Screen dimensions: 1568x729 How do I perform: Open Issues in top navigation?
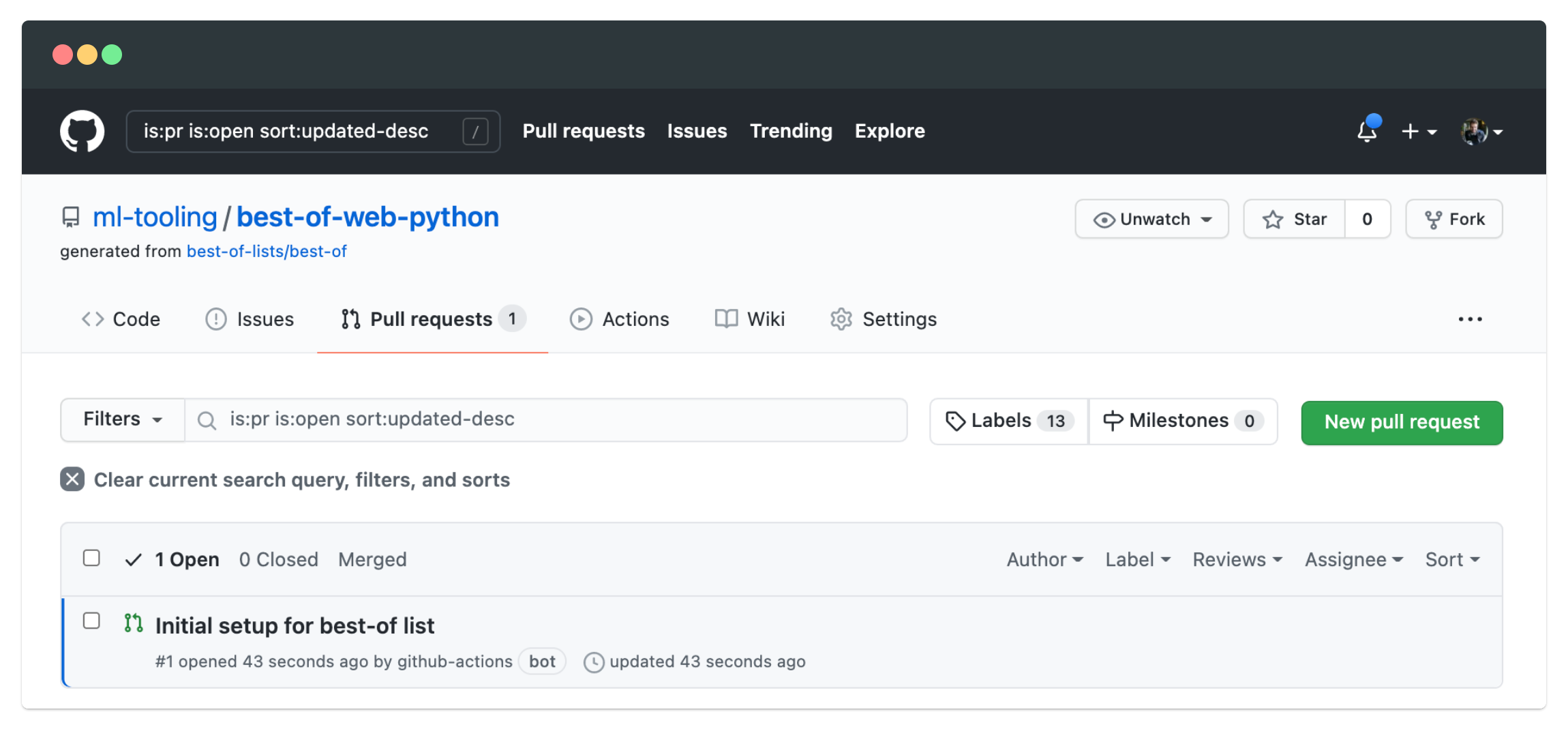pos(697,131)
